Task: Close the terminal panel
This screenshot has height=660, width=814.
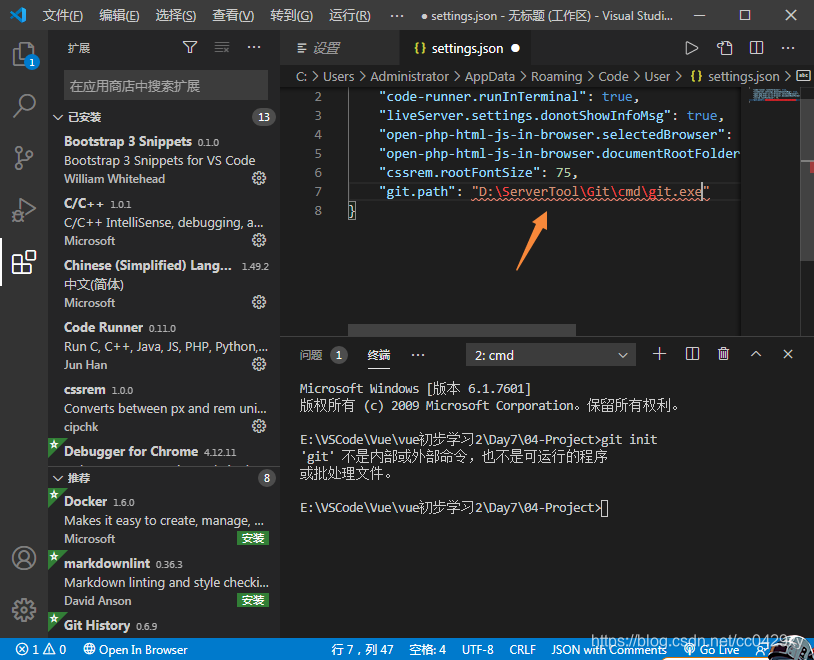Action: click(788, 354)
